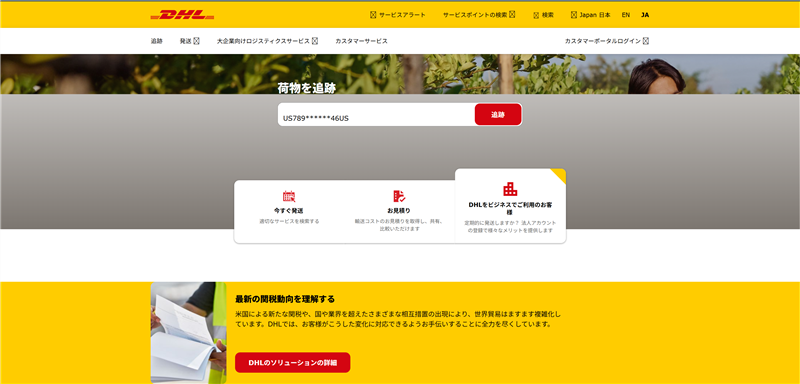Open the service alert icon in header
The width and height of the screenshot is (800, 384).
[x=373, y=15]
